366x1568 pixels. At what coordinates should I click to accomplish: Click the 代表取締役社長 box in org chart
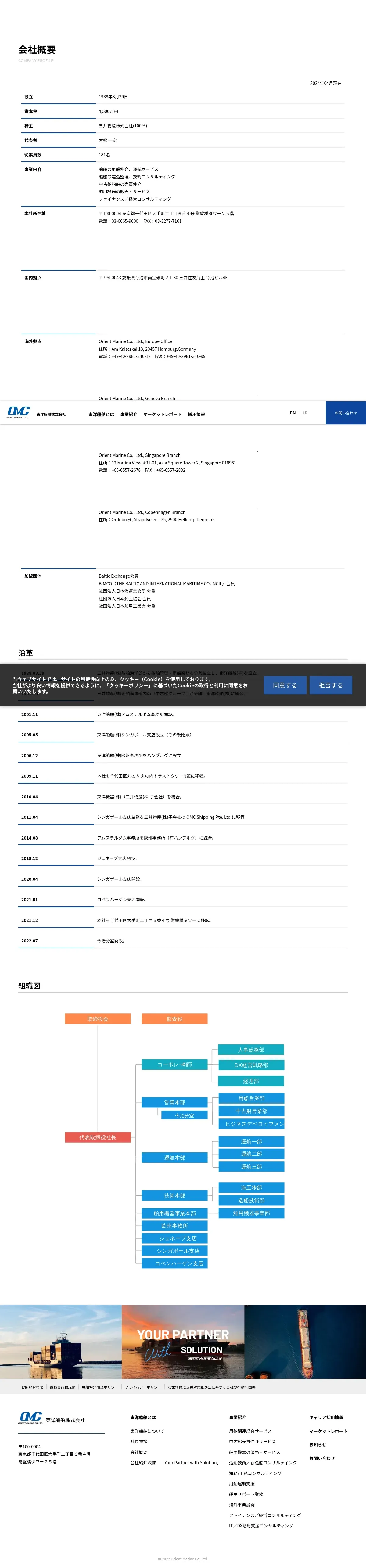click(98, 1137)
